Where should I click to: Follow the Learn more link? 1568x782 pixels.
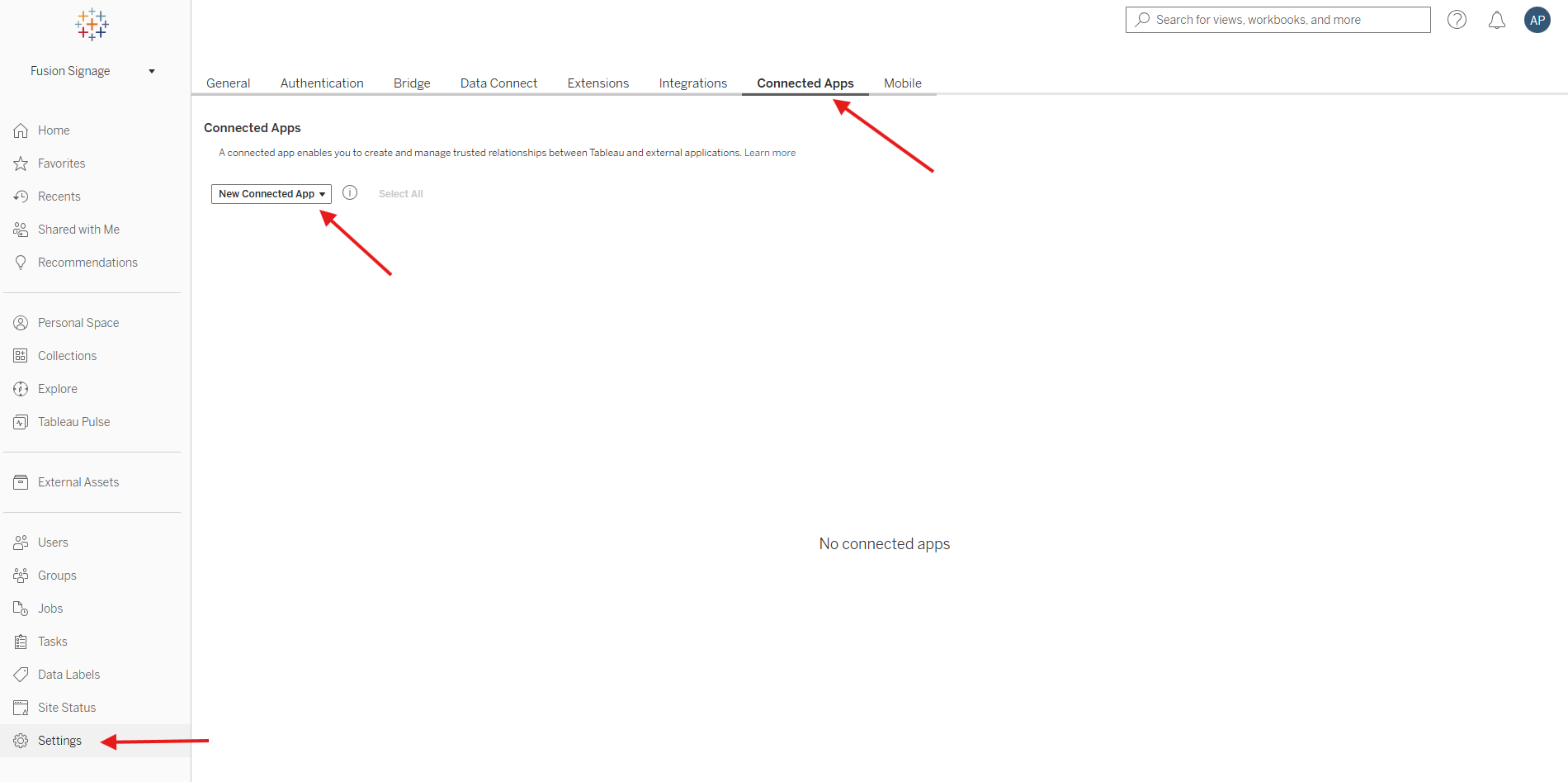(770, 153)
